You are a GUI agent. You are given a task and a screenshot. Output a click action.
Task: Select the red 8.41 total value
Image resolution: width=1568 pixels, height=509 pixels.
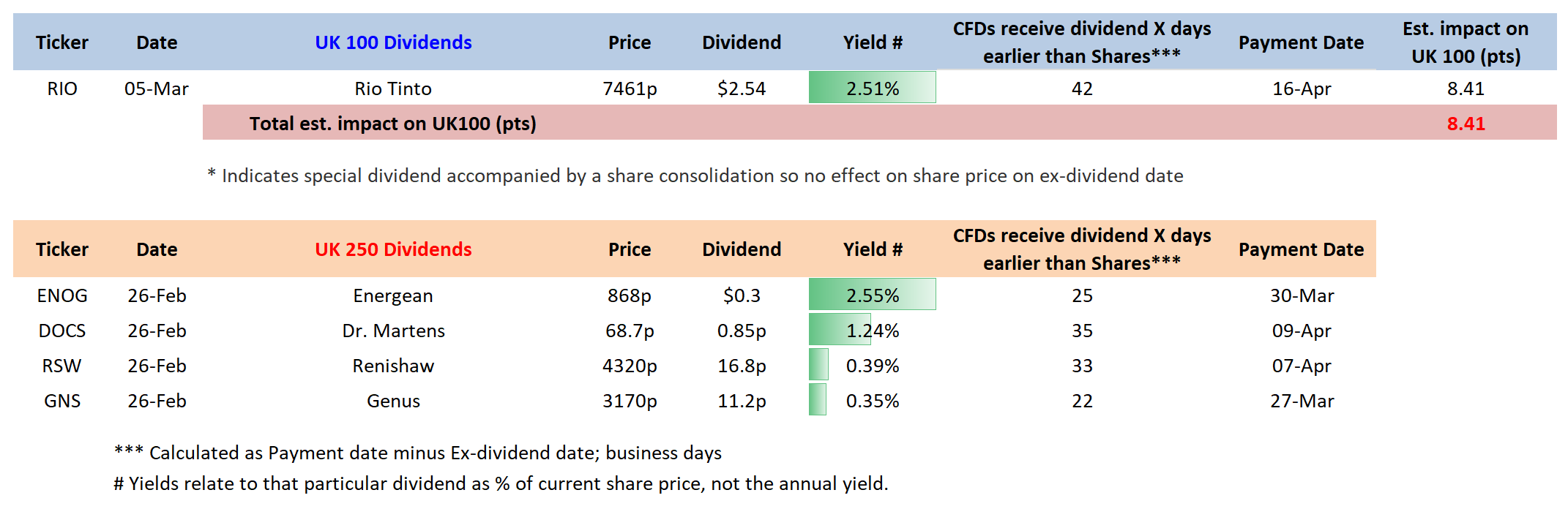pos(1466,124)
